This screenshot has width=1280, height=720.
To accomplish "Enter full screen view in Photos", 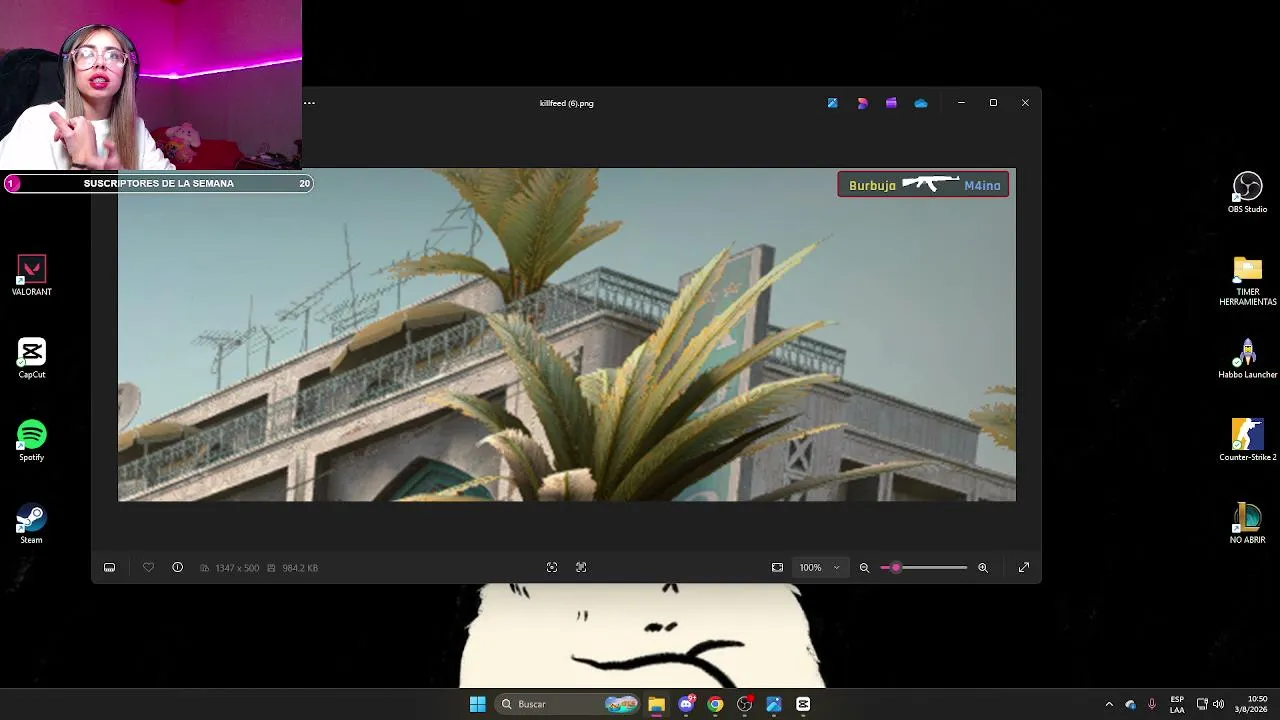I will tap(1024, 568).
